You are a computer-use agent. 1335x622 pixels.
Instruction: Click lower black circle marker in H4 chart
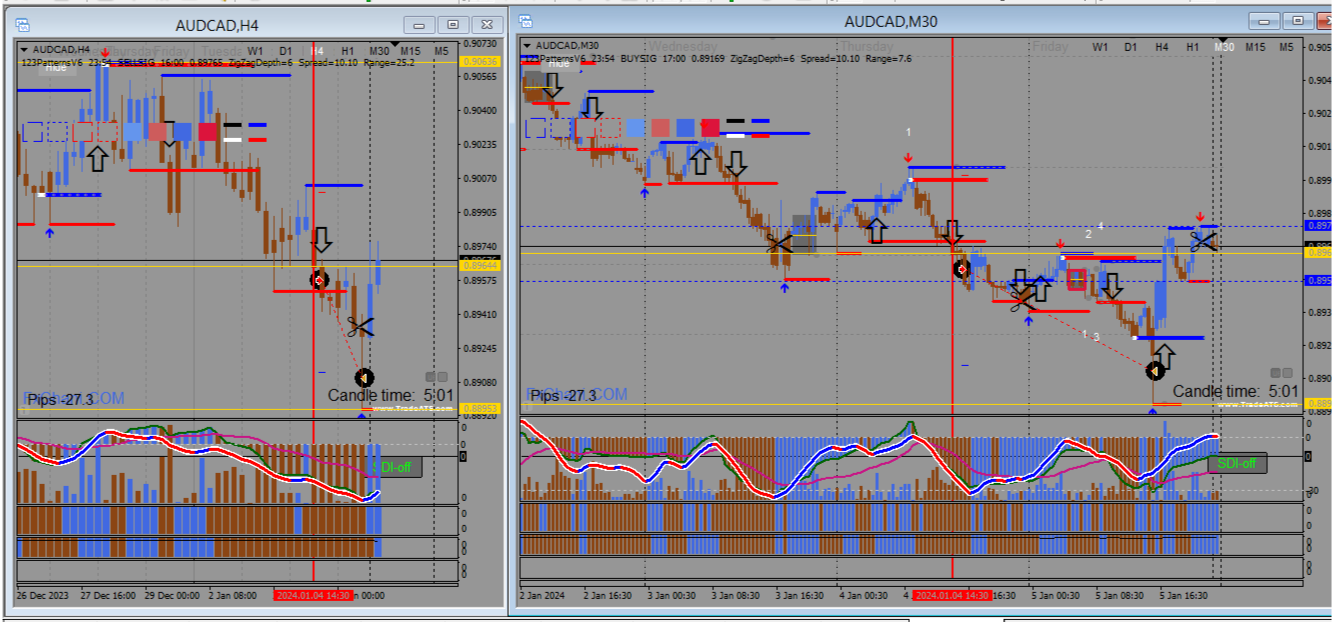tap(365, 377)
